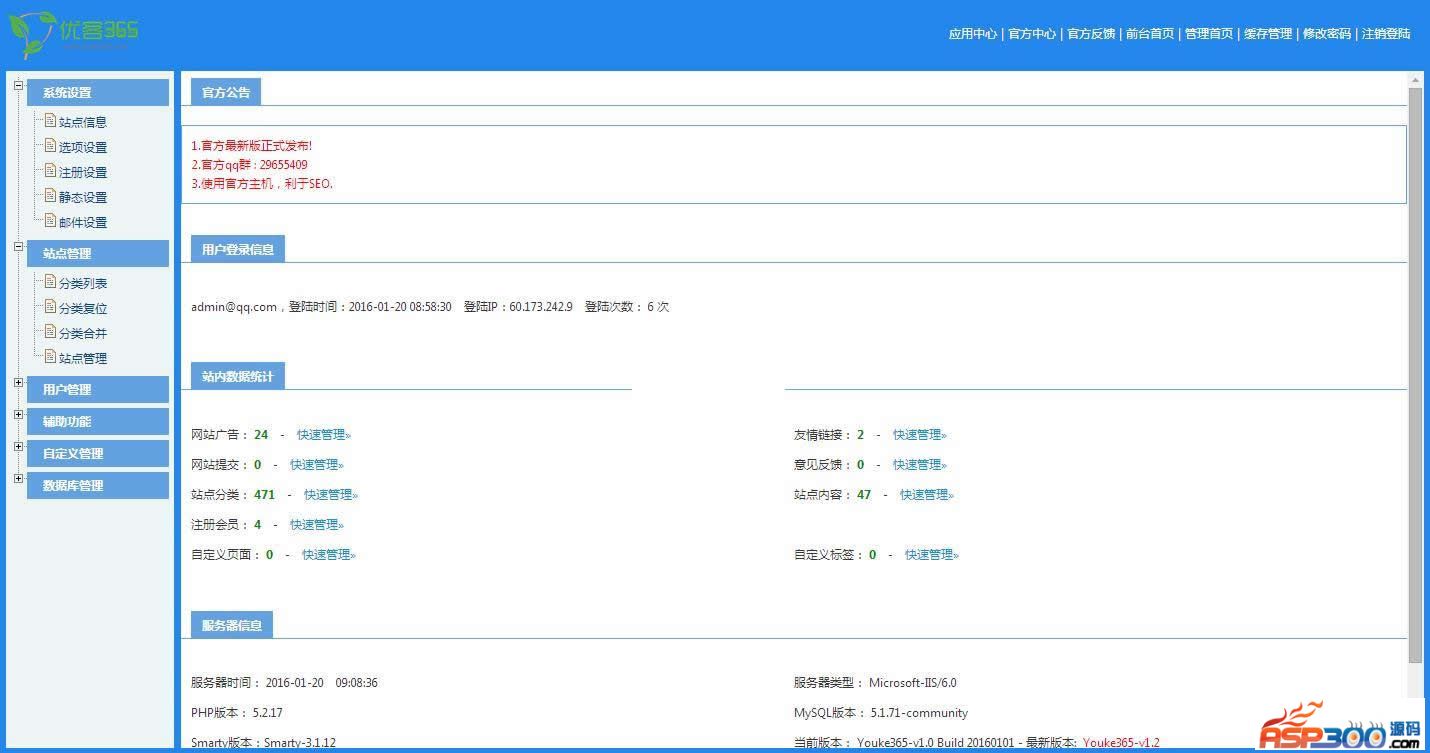Click the Microsoft-IIS/6.0 server type text

[912, 683]
